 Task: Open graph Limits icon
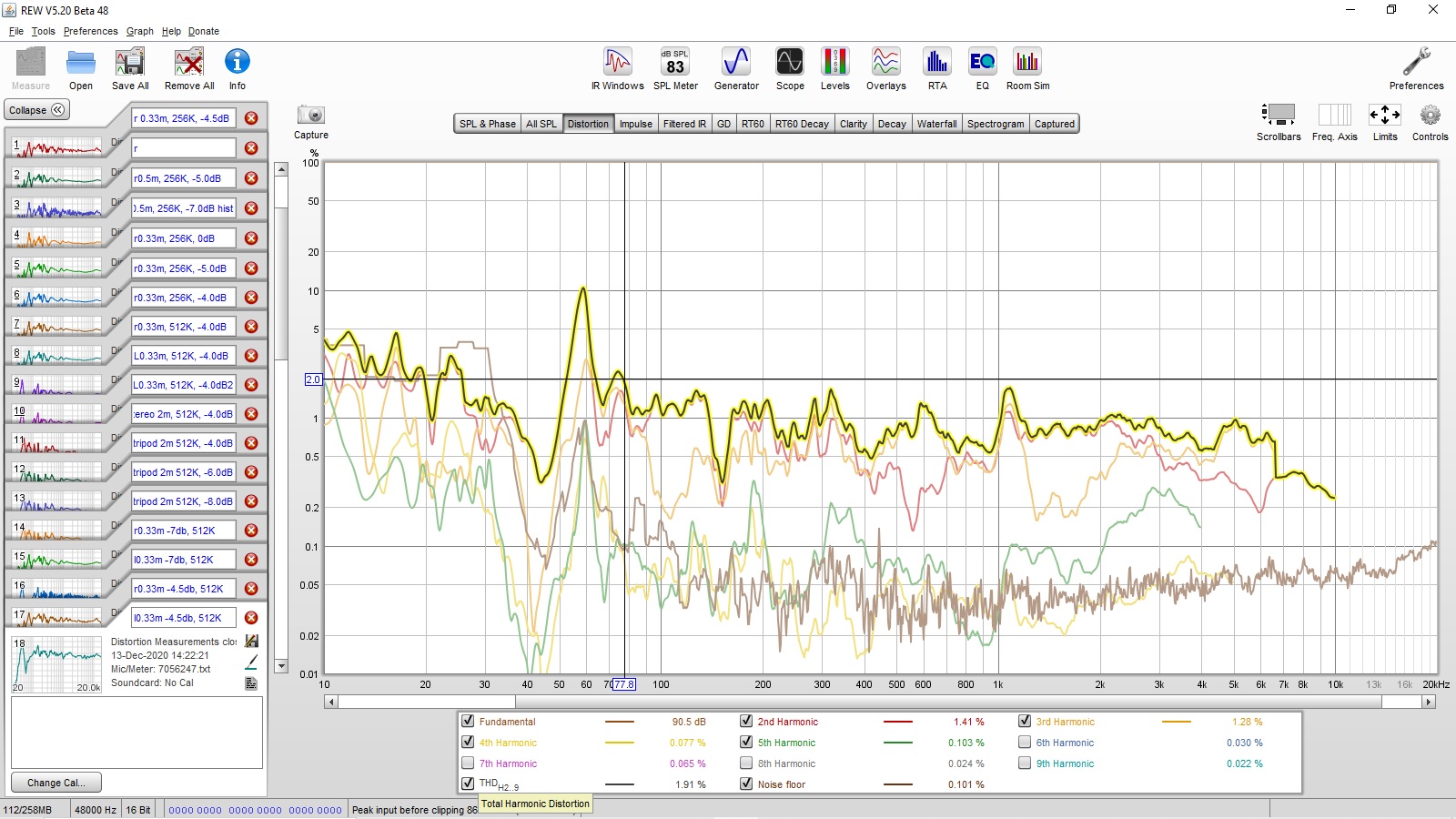[x=1385, y=115]
